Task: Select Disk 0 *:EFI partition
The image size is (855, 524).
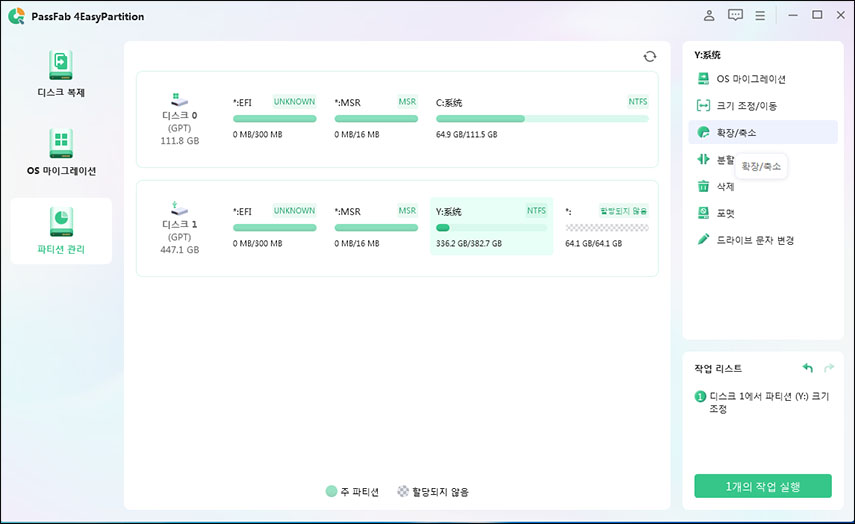Action: [274, 118]
